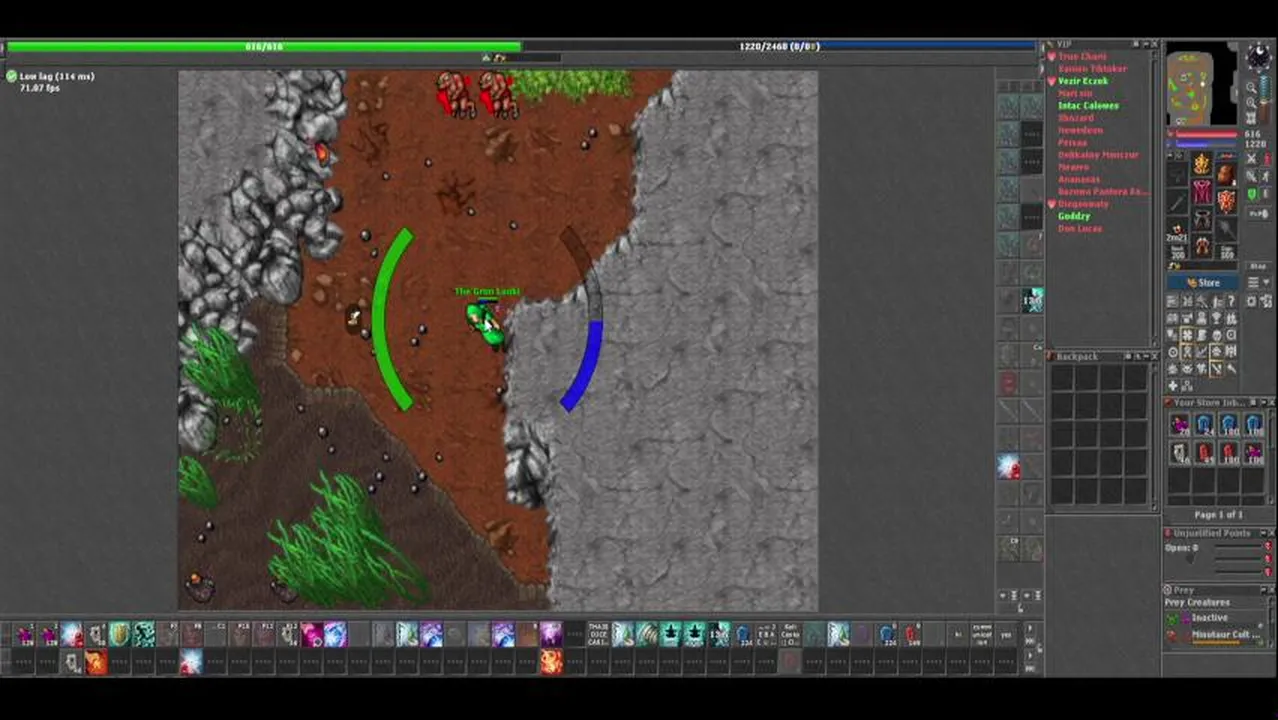This screenshot has width=1278, height=720.
Task: Click the Stop button
Action: [1258, 266]
